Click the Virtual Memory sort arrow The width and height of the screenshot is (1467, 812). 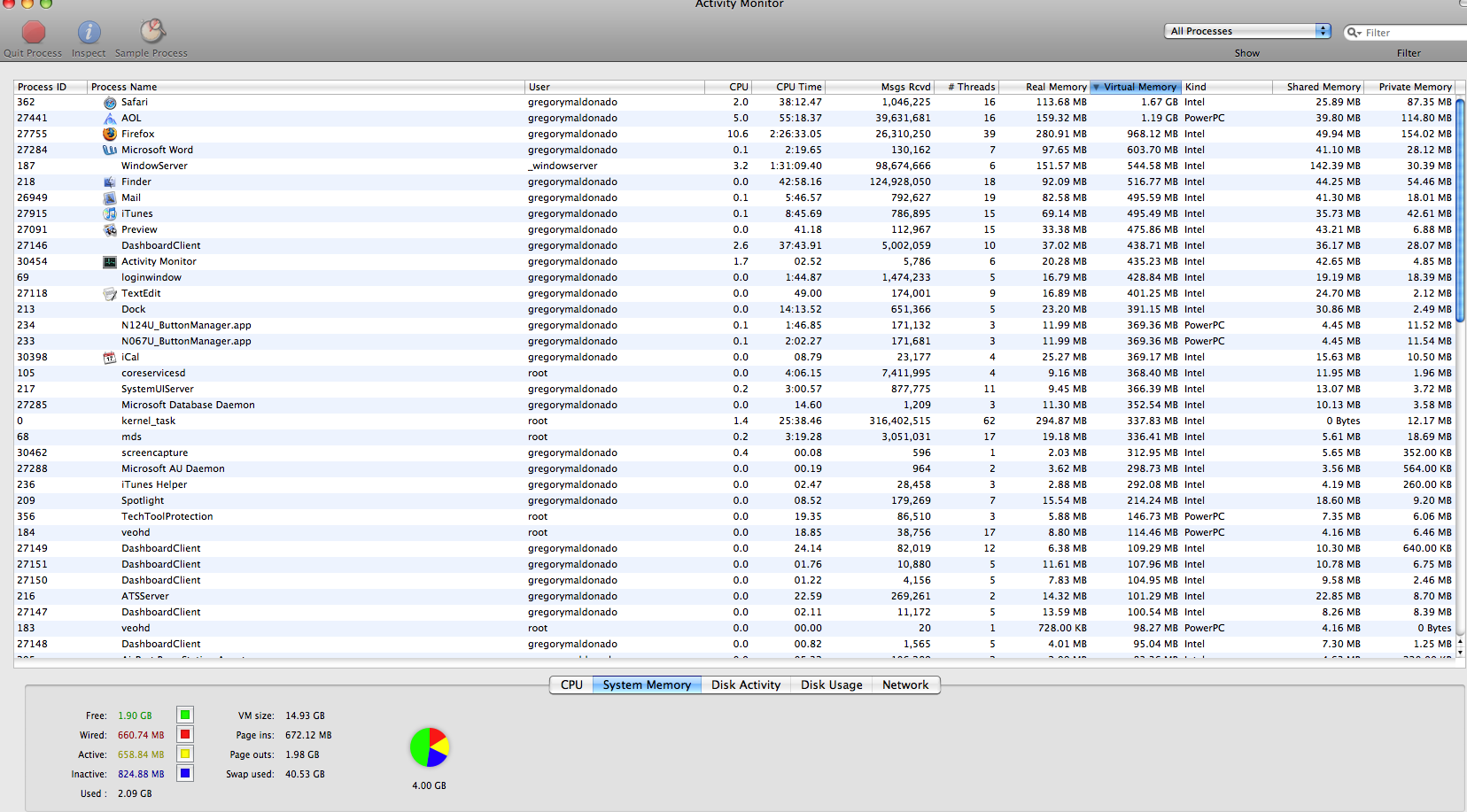coord(1097,88)
